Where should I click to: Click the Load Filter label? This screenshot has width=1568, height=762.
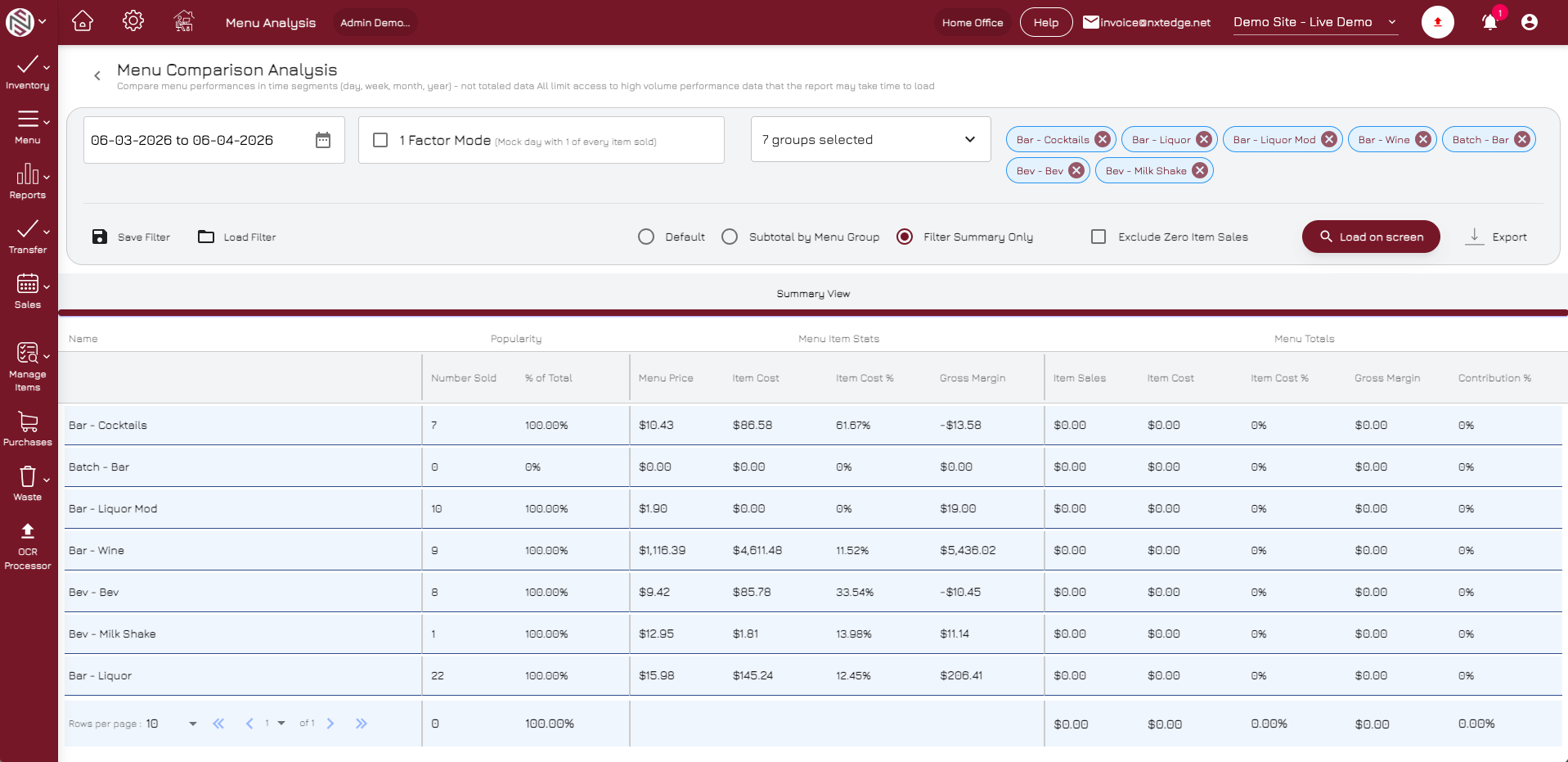(250, 237)
